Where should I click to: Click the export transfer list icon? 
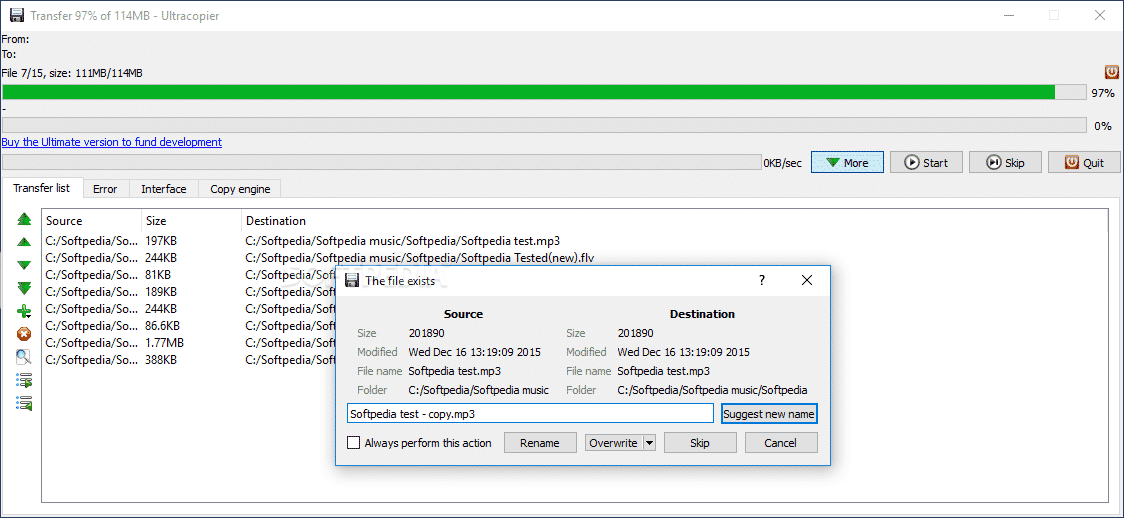point(24,380)
